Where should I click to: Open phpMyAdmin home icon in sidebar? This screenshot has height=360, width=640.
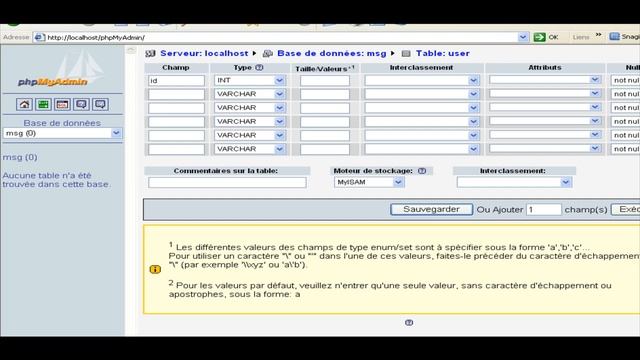(24, 104)
